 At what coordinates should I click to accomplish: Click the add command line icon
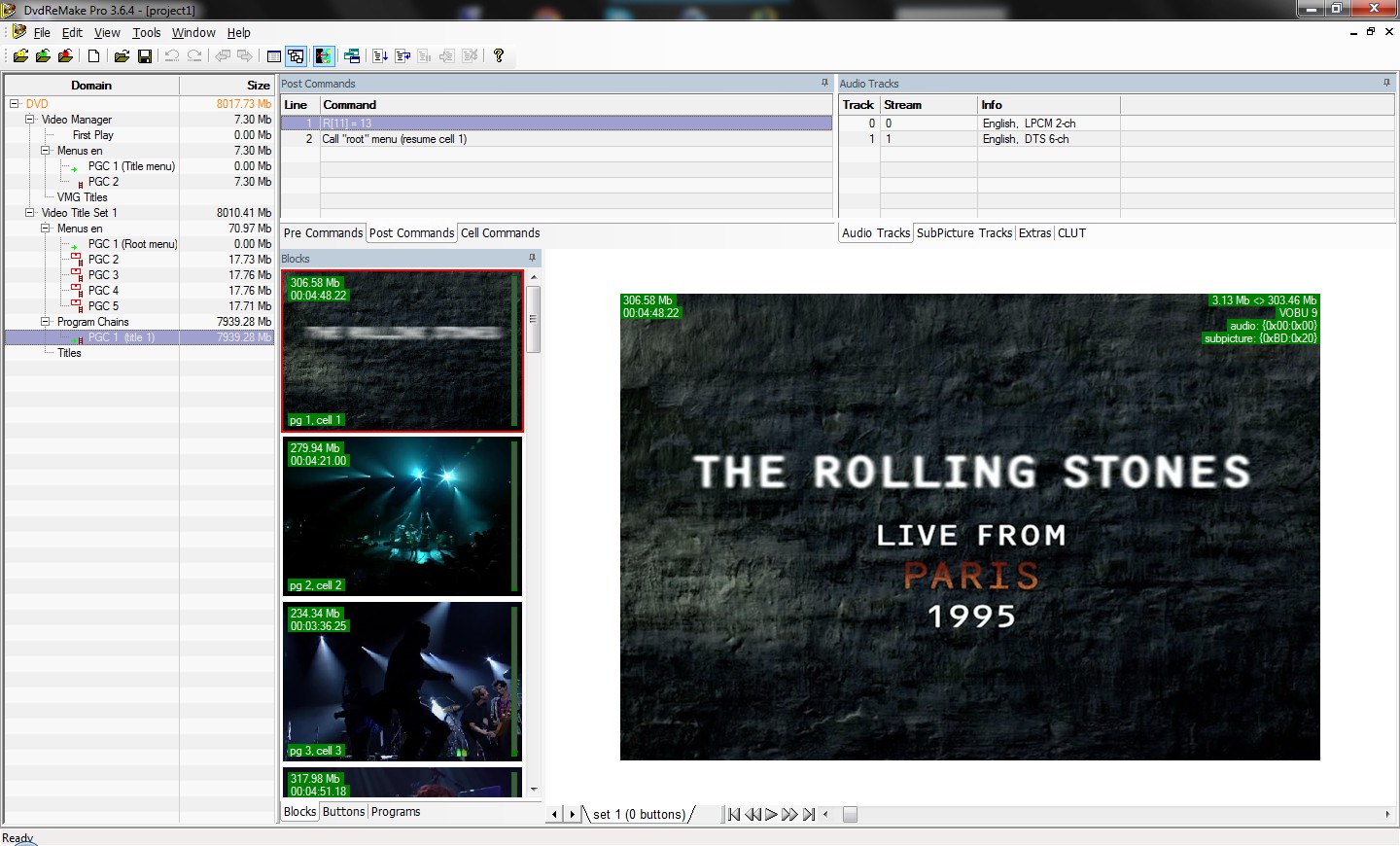[380, 56]
